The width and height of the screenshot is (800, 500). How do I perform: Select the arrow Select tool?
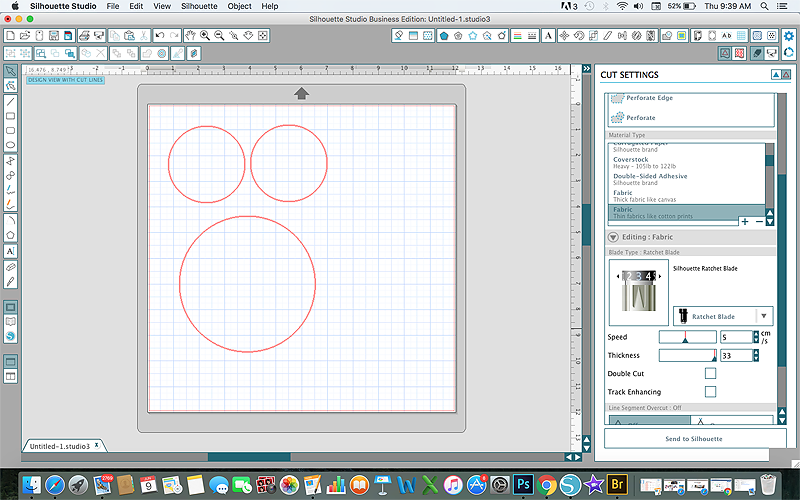click(x=10, y=70)
